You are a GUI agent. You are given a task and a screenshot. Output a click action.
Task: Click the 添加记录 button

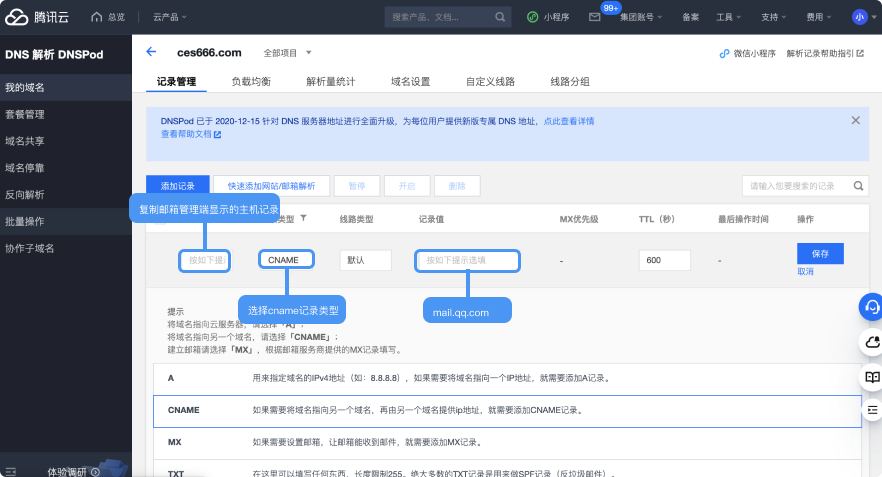[177, 186]
